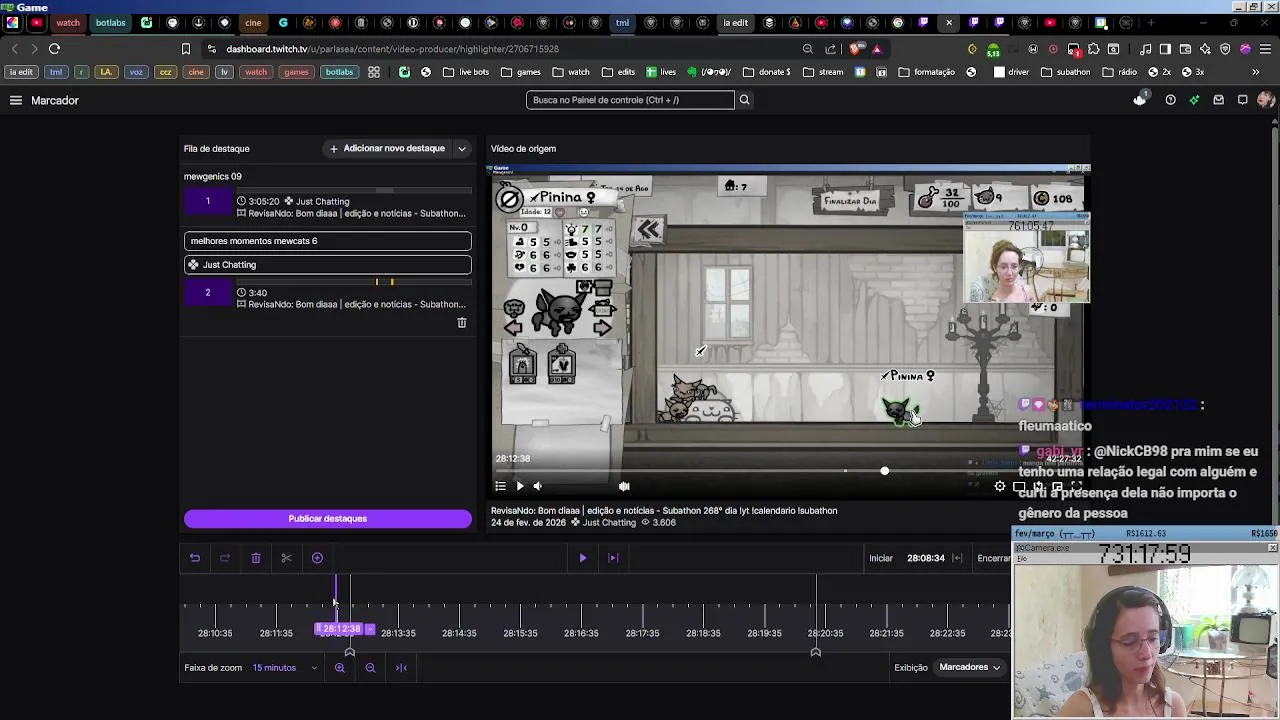The image size is (1280, 720).
Task: Open the ia edit bookmark
Action: 20,72
